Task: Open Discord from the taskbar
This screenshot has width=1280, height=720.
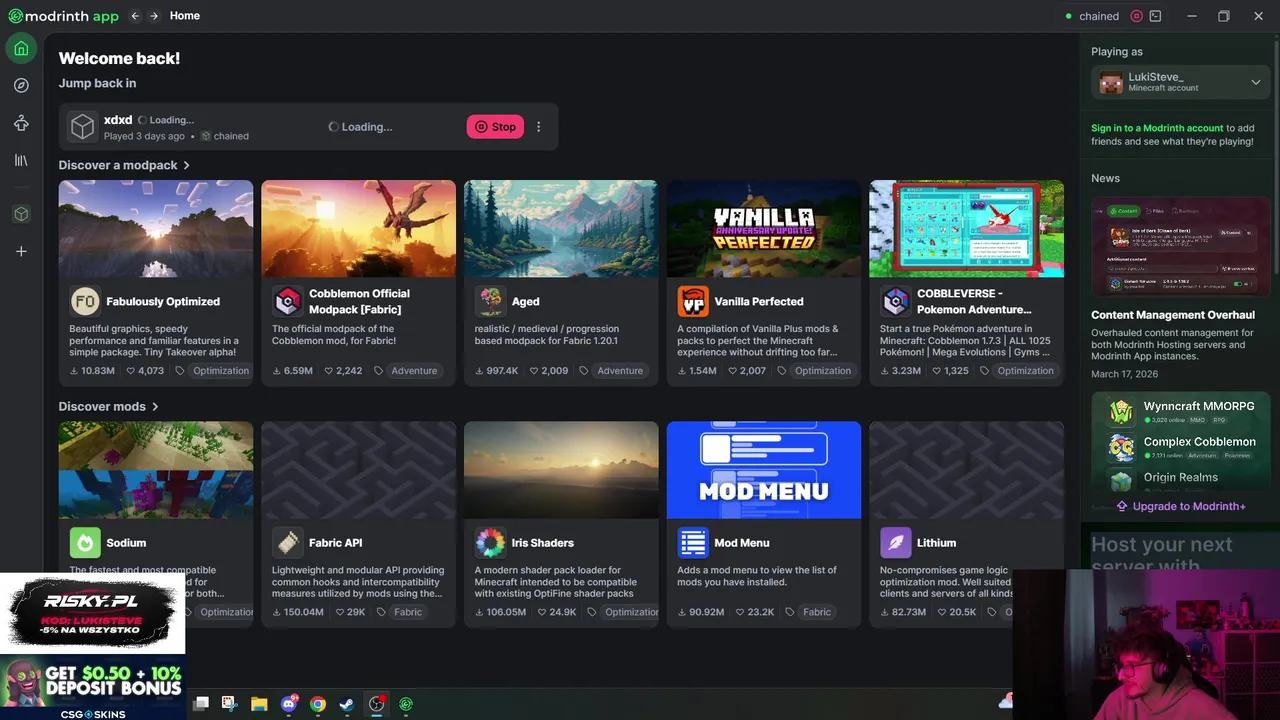Action: (x=289, y=704)
